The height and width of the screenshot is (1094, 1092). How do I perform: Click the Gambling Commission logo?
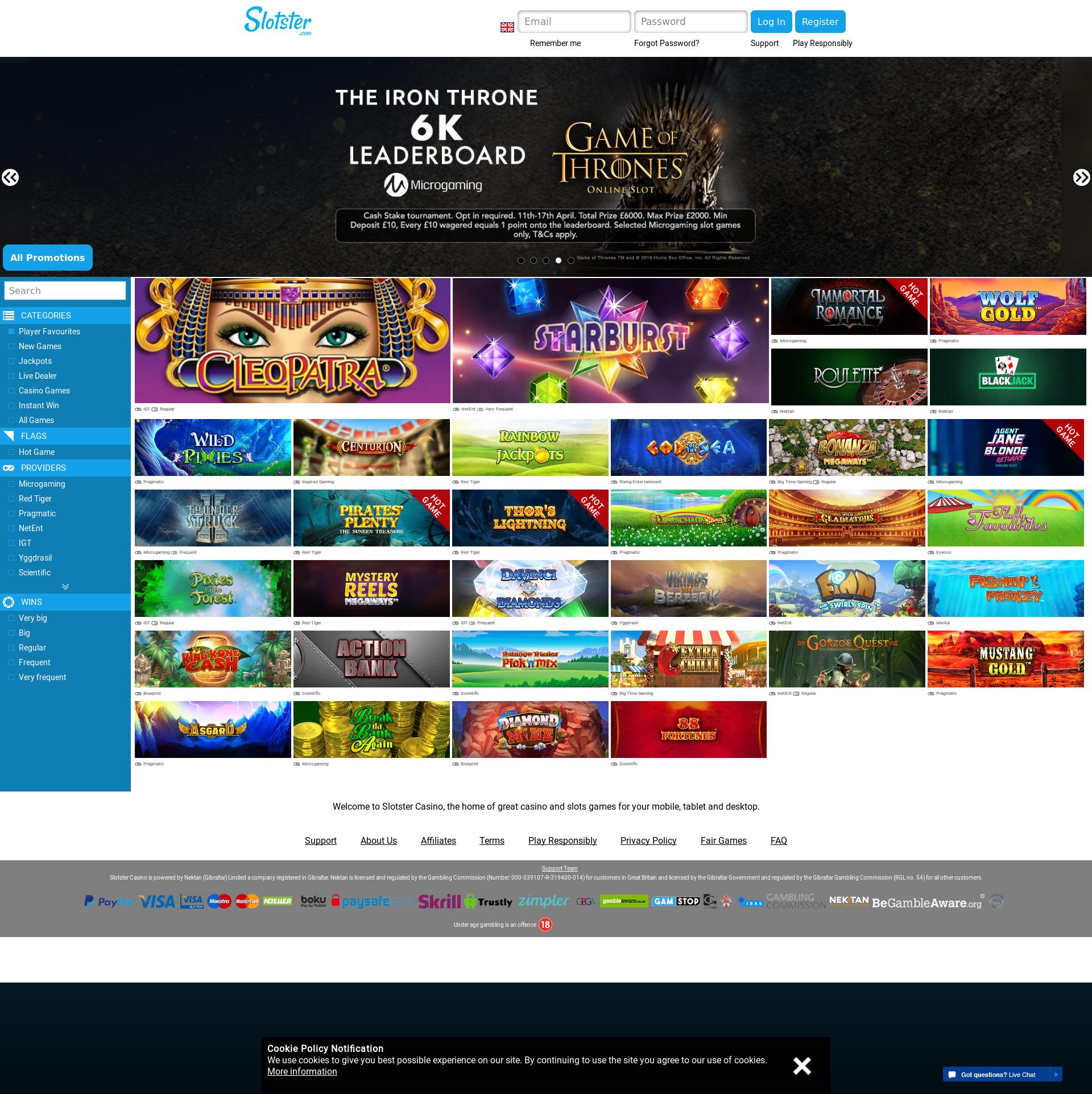[796, 901]
